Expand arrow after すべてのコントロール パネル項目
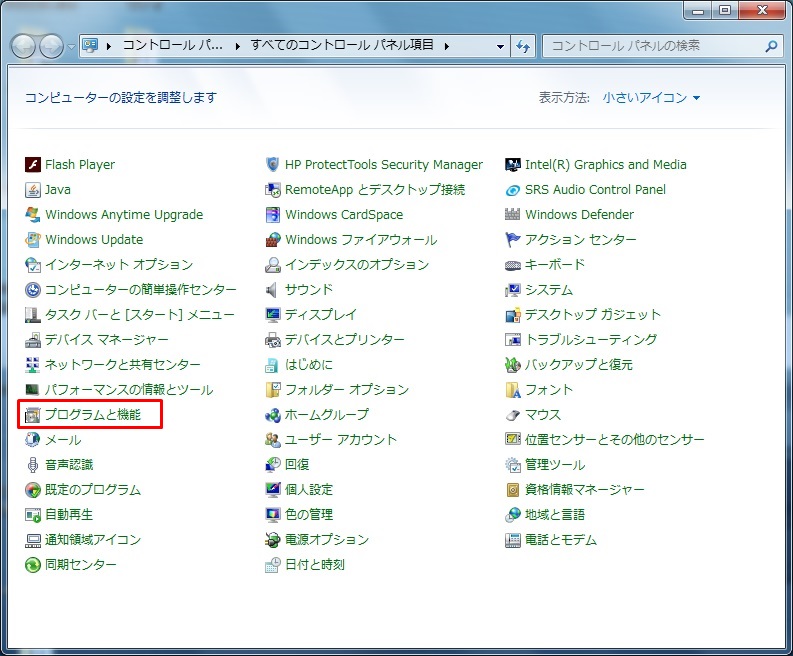The image size is (793, 656). tap(447, 46)
